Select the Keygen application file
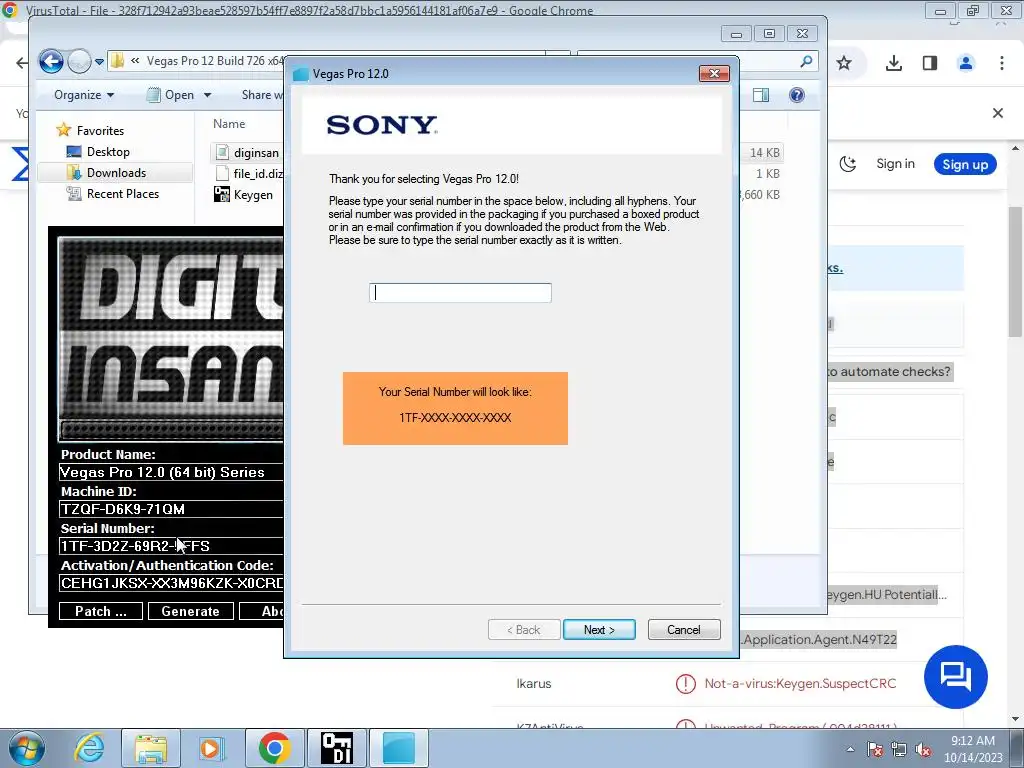The width and height of the screenshot is (1024, 768). [244, 195]
